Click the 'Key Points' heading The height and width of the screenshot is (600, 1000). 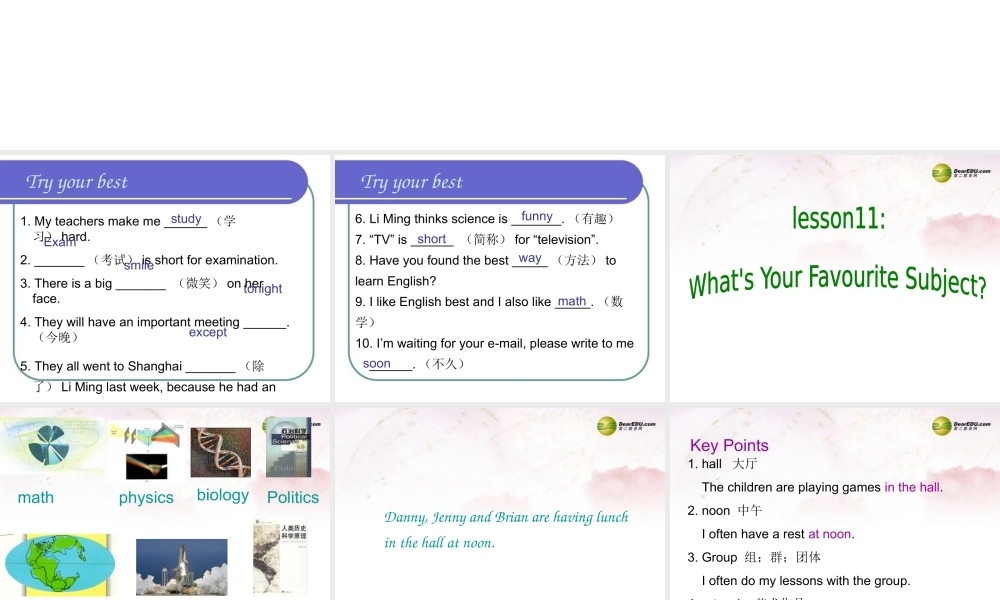point(729,445)
